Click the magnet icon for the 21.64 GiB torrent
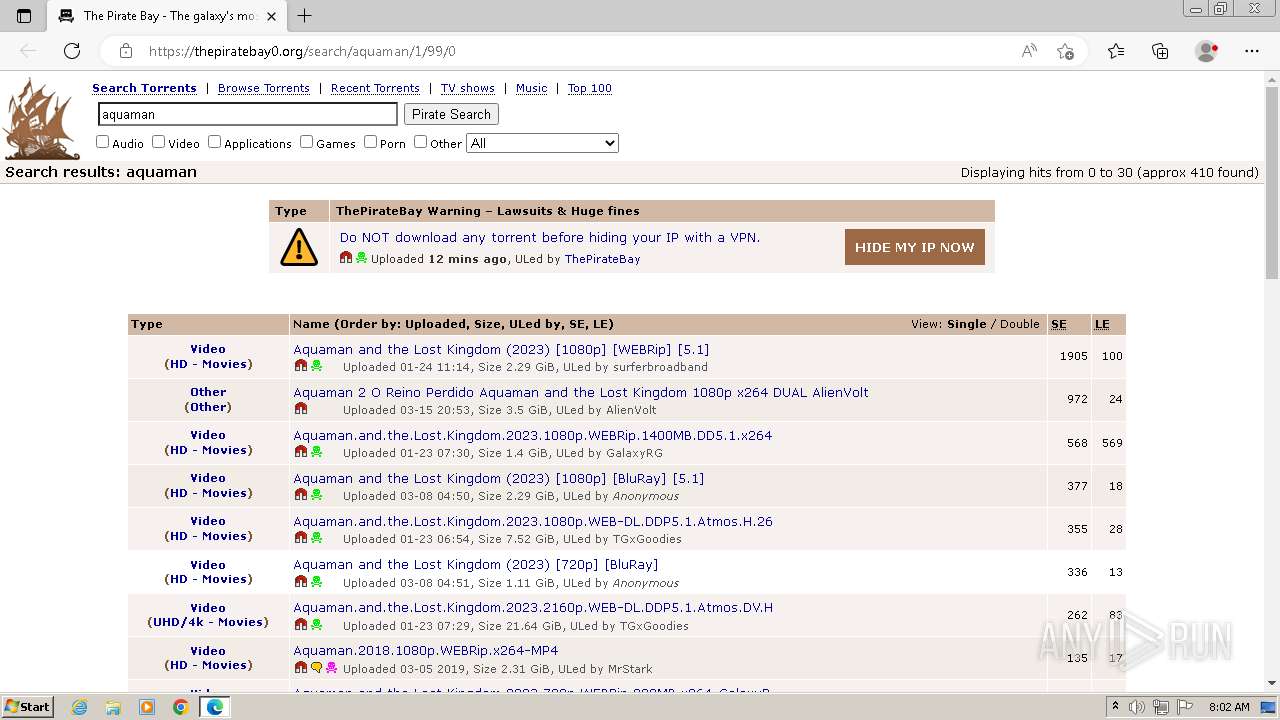This screenshot has height=720, width=1280. point(300,625)
